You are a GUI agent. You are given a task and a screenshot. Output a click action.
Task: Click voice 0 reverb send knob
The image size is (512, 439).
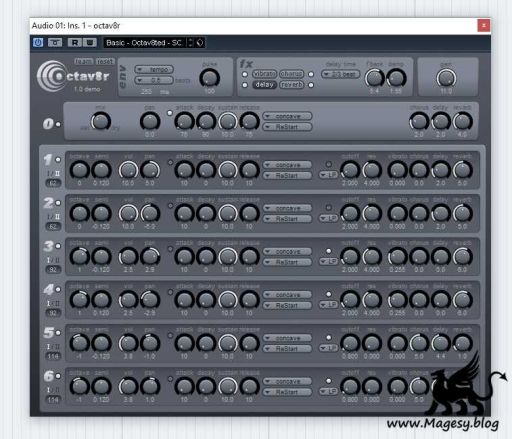click(x=462, y=121)
